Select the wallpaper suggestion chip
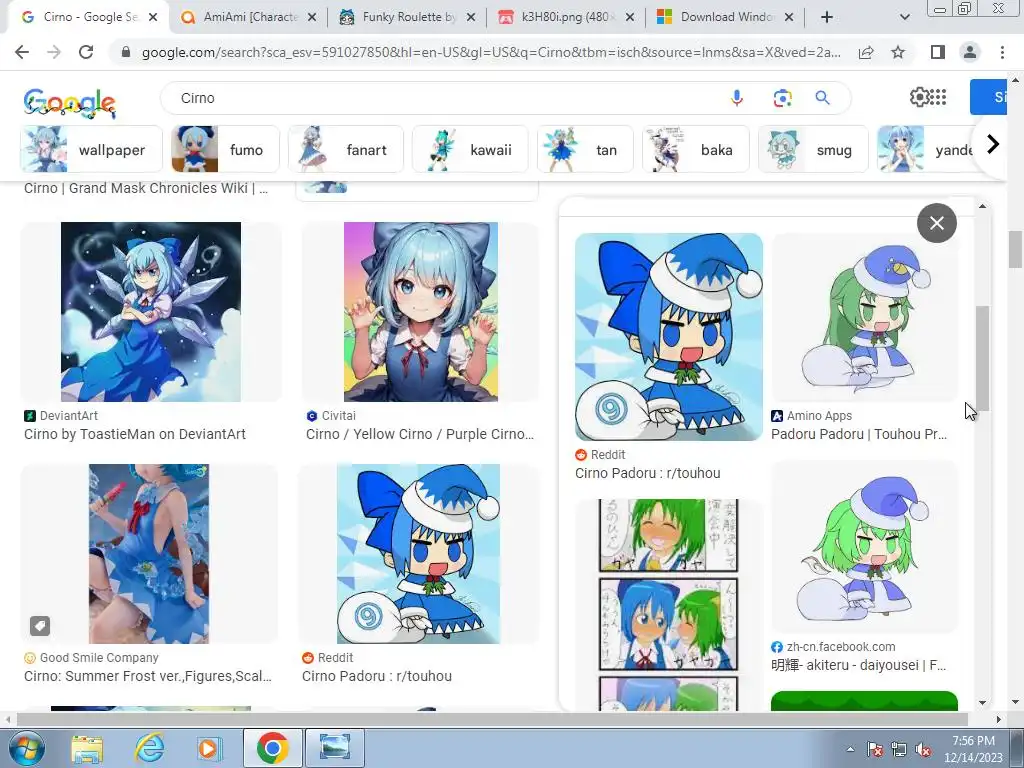The width and height of the screenshot is (1024, 768). pos(91,150)
